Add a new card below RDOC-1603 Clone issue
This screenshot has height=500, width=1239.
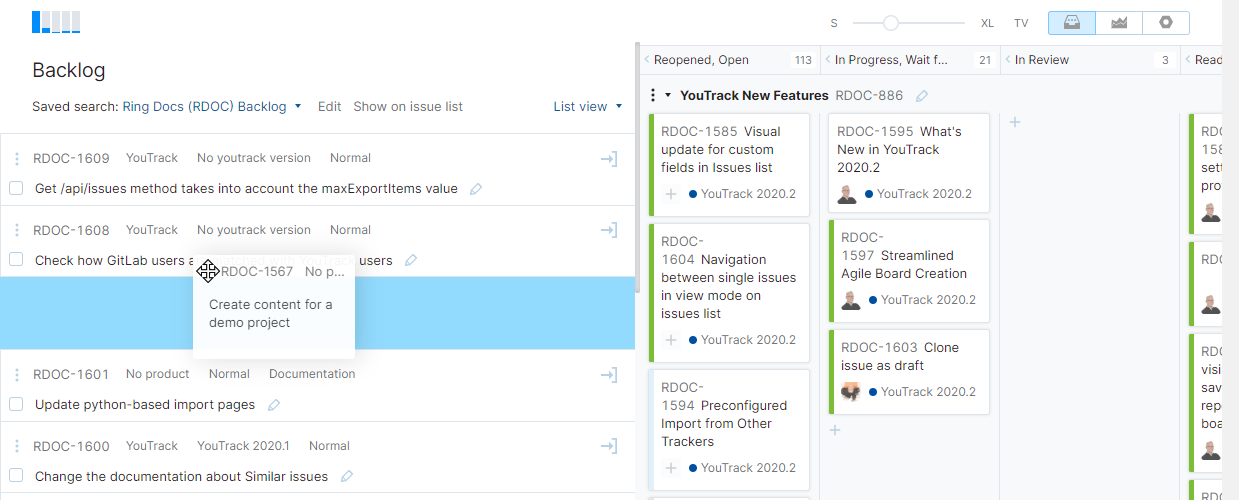835,430
